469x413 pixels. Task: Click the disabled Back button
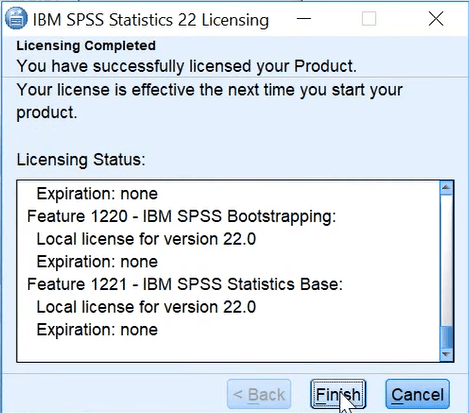259,394
